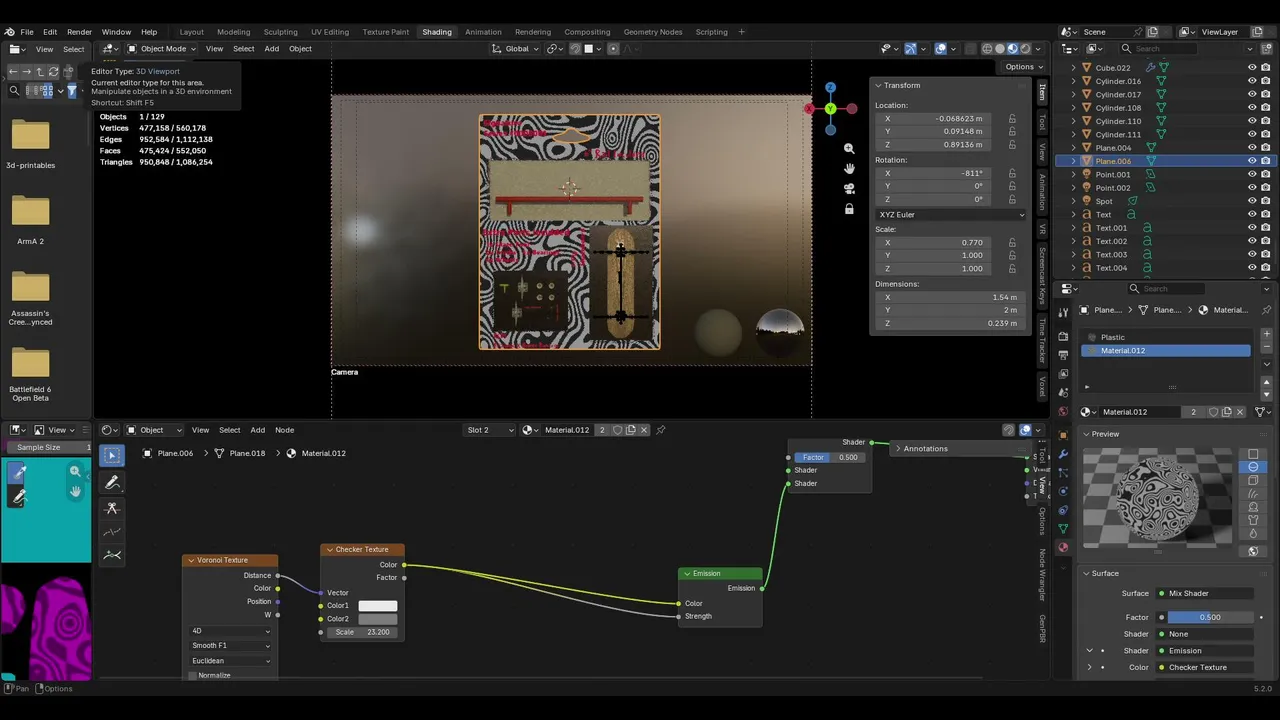
Task: Switch to the Geometry Nodes workspace tab
Action: coord(653,32)
